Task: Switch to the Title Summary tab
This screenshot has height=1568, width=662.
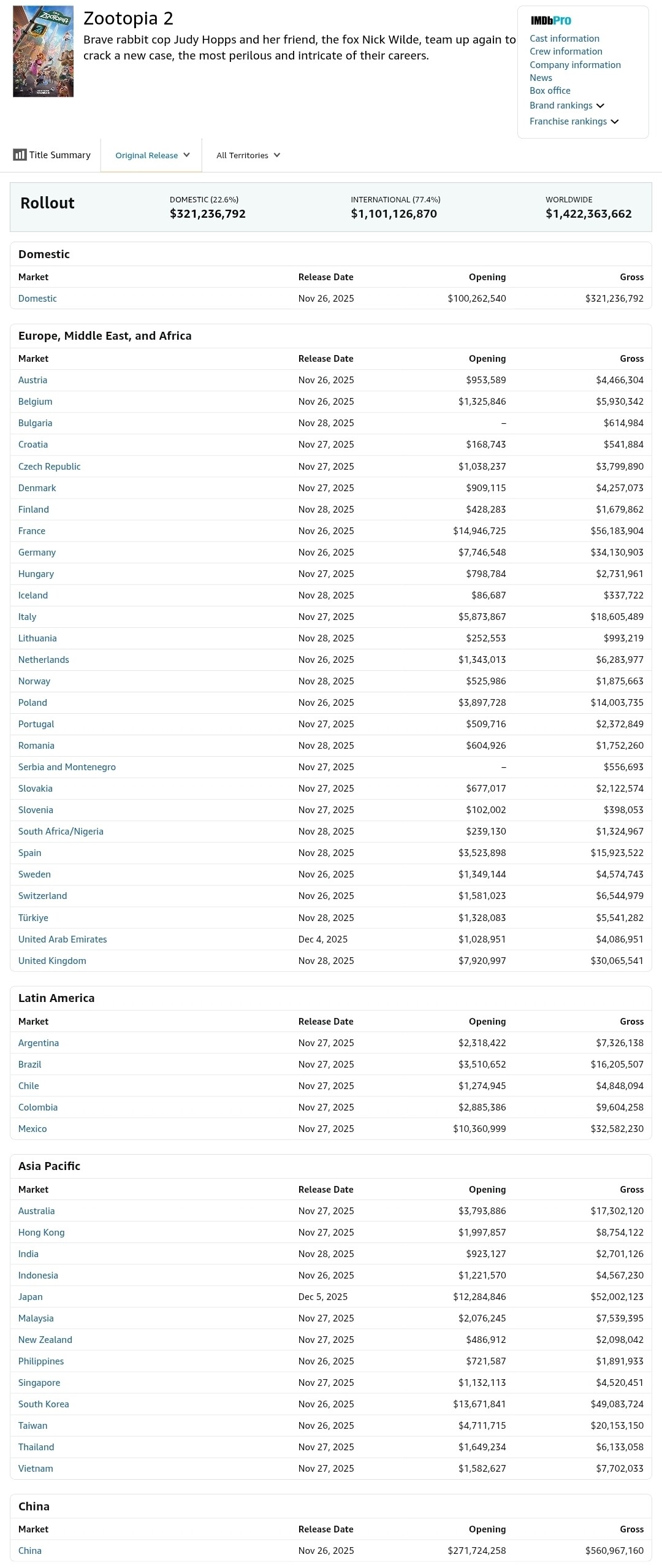Action: tap(59, 155)
